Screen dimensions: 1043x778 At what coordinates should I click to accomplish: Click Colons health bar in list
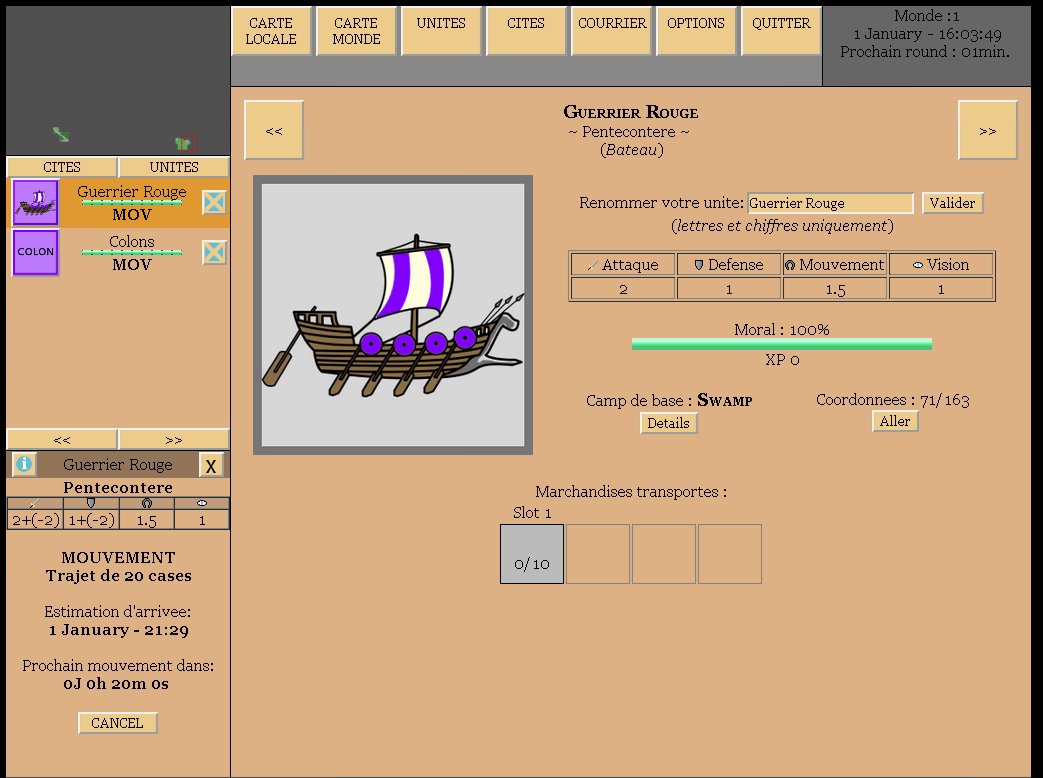point(132,252)
